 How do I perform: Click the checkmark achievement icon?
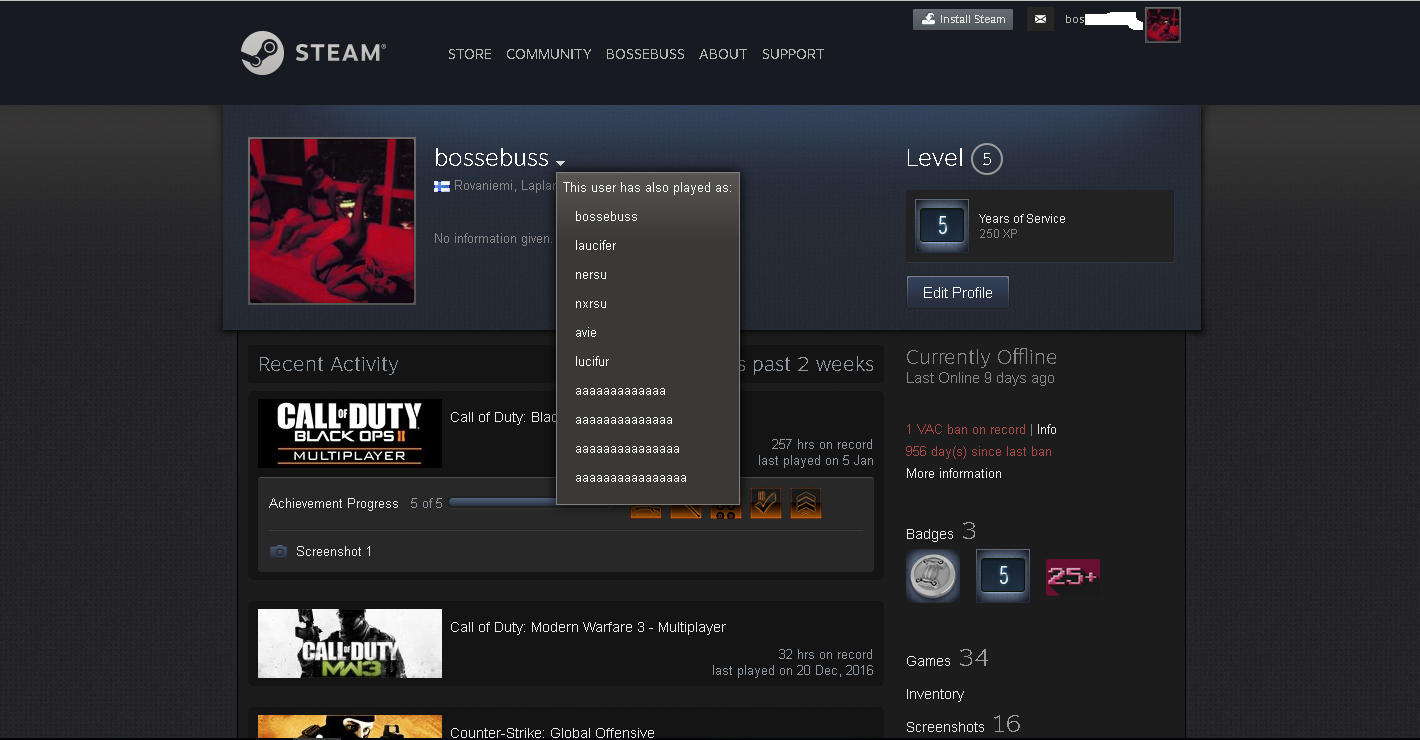(766, 503)
